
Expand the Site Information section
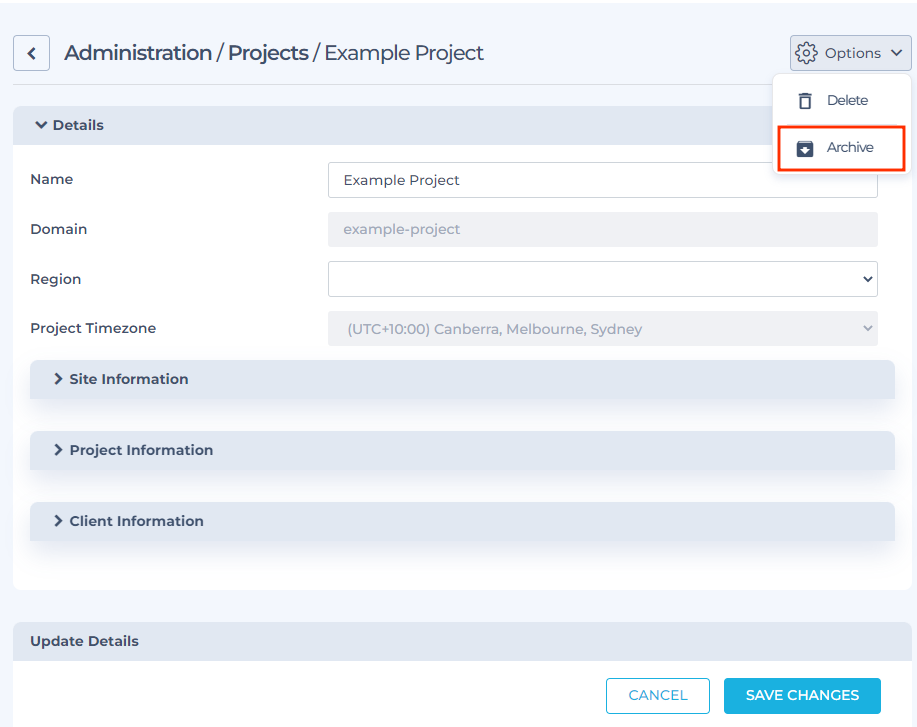[x=128, y=379]
